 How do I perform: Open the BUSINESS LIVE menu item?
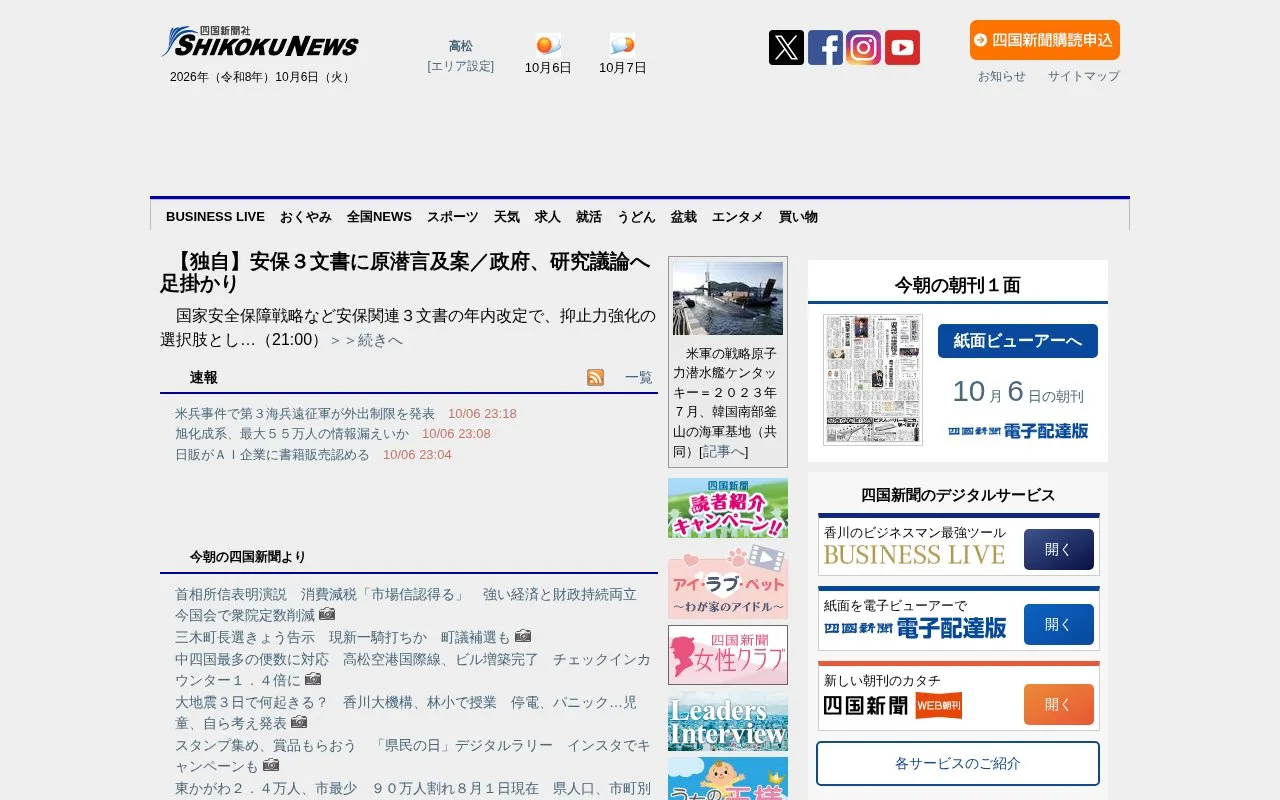(x=215, y=217)
